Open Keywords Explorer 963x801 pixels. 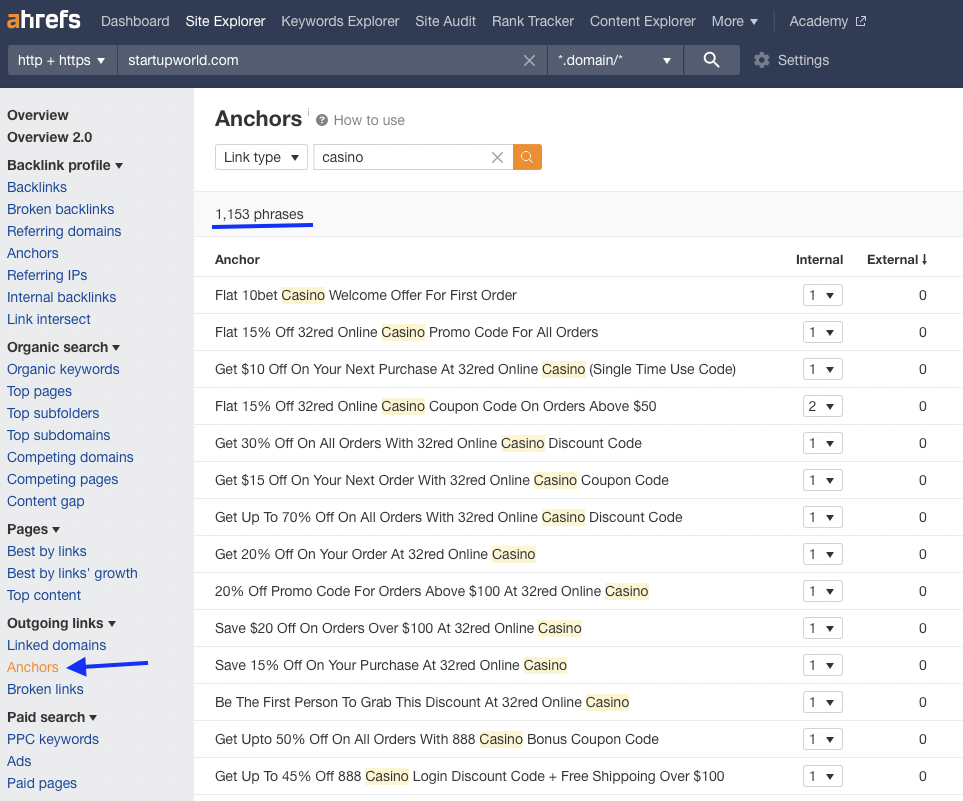340,21
